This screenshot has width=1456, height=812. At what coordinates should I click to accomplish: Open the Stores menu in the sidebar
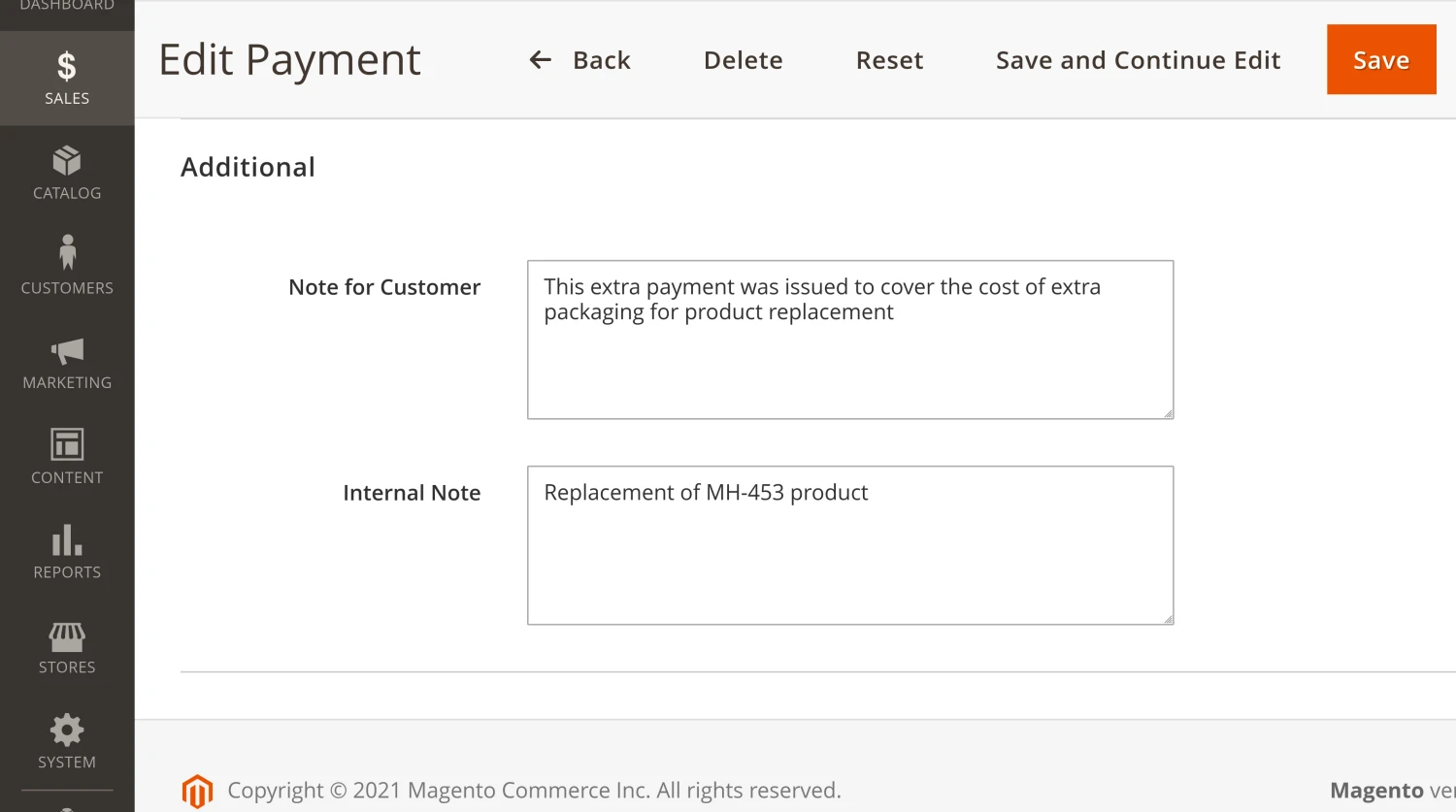click(67, 647)
